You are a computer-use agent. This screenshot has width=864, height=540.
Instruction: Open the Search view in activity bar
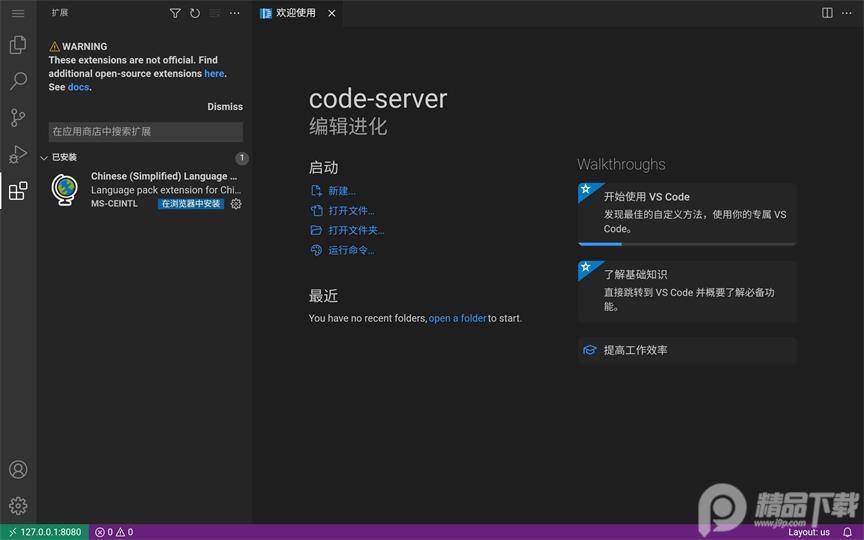18,81
